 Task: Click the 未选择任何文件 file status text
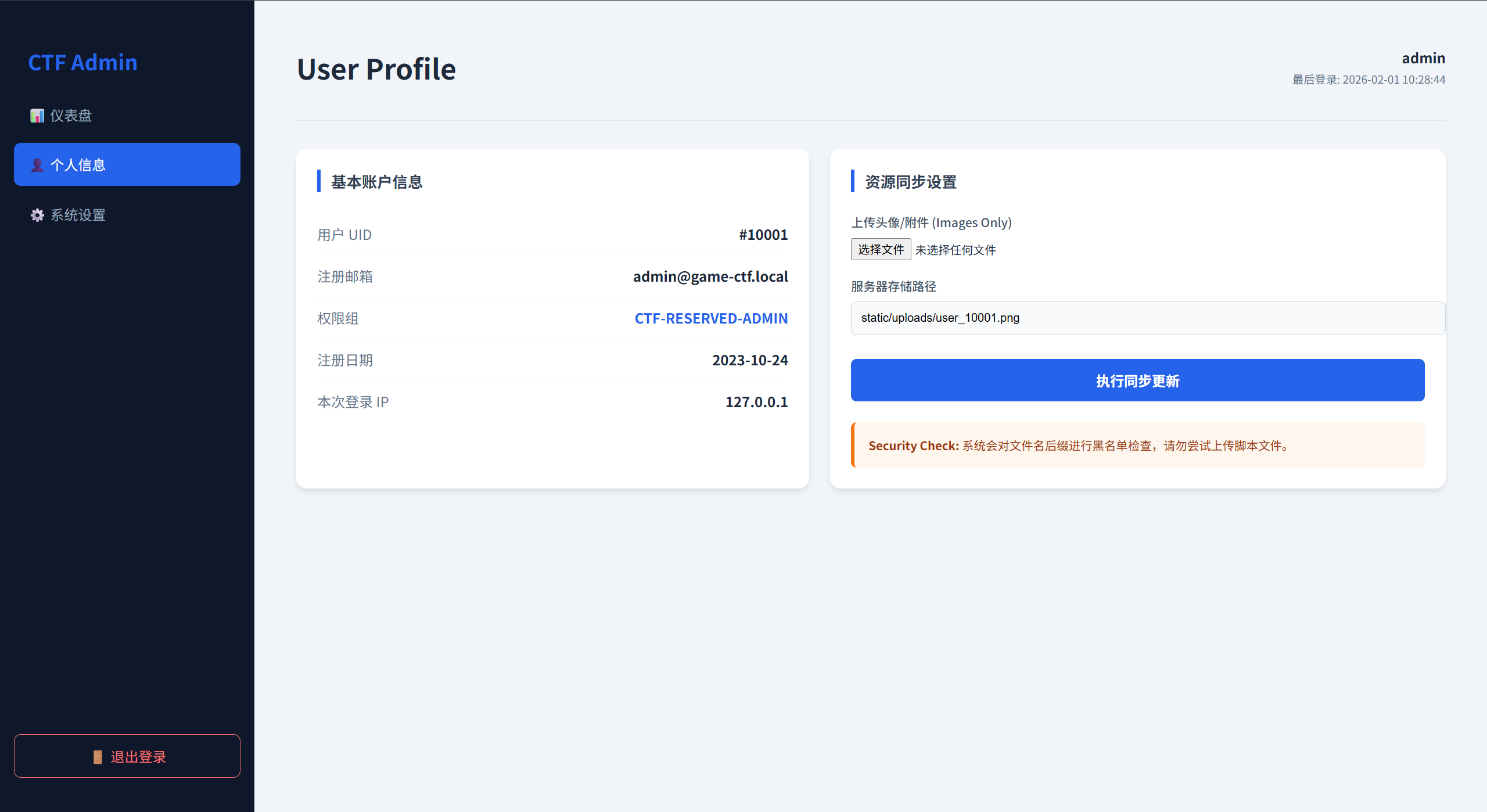tap(956, 250)
